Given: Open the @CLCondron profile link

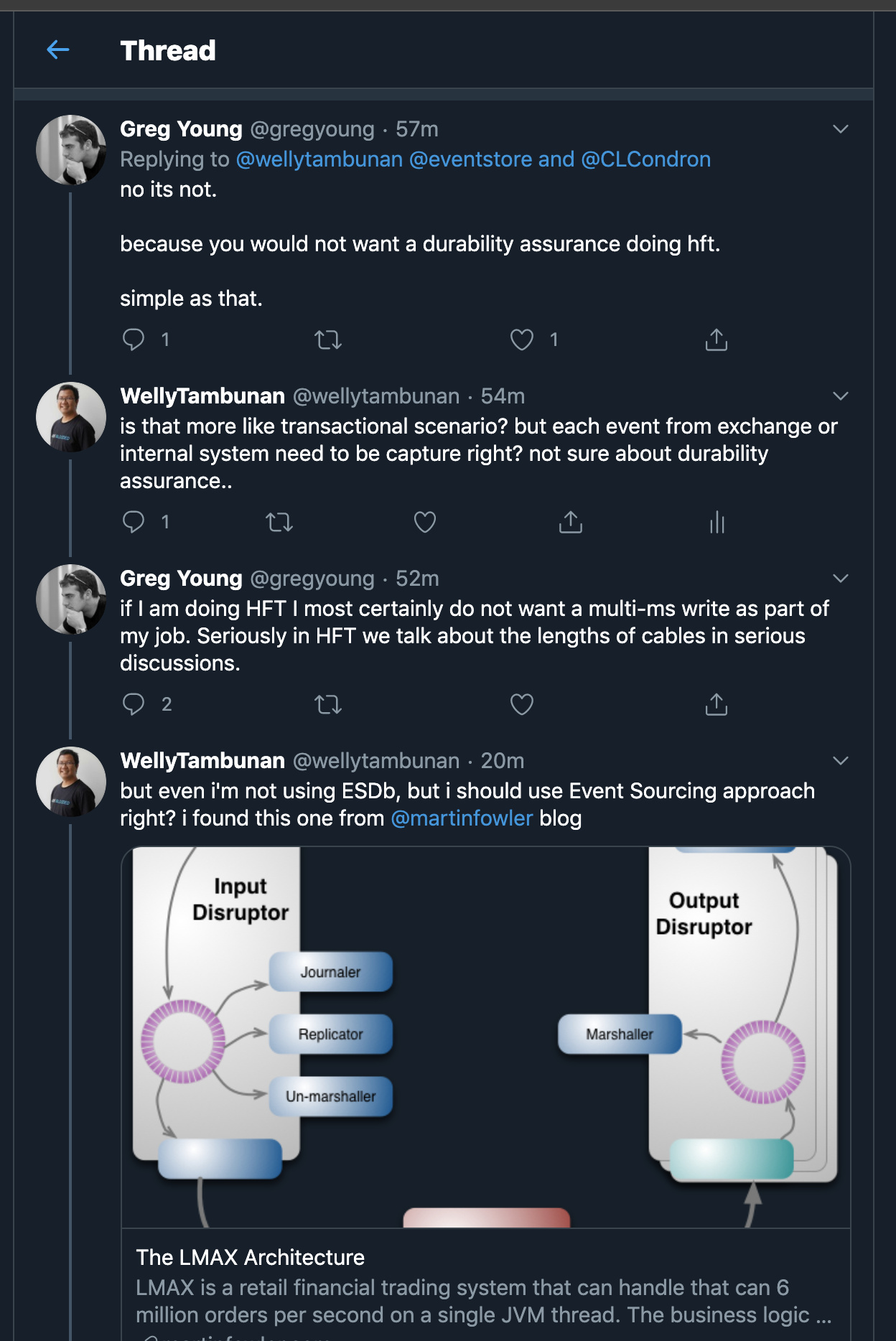Looking at the screenshot, I should 645,159.
